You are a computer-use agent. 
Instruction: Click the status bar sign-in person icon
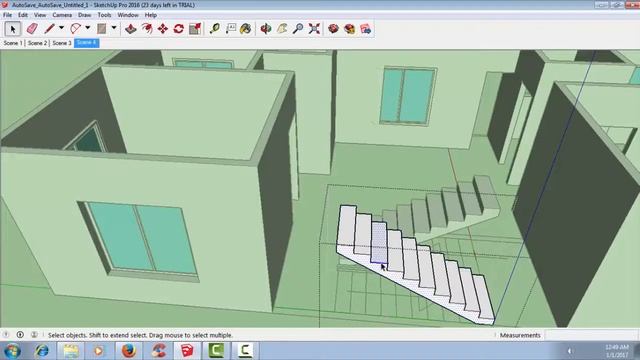click(34, 335)
